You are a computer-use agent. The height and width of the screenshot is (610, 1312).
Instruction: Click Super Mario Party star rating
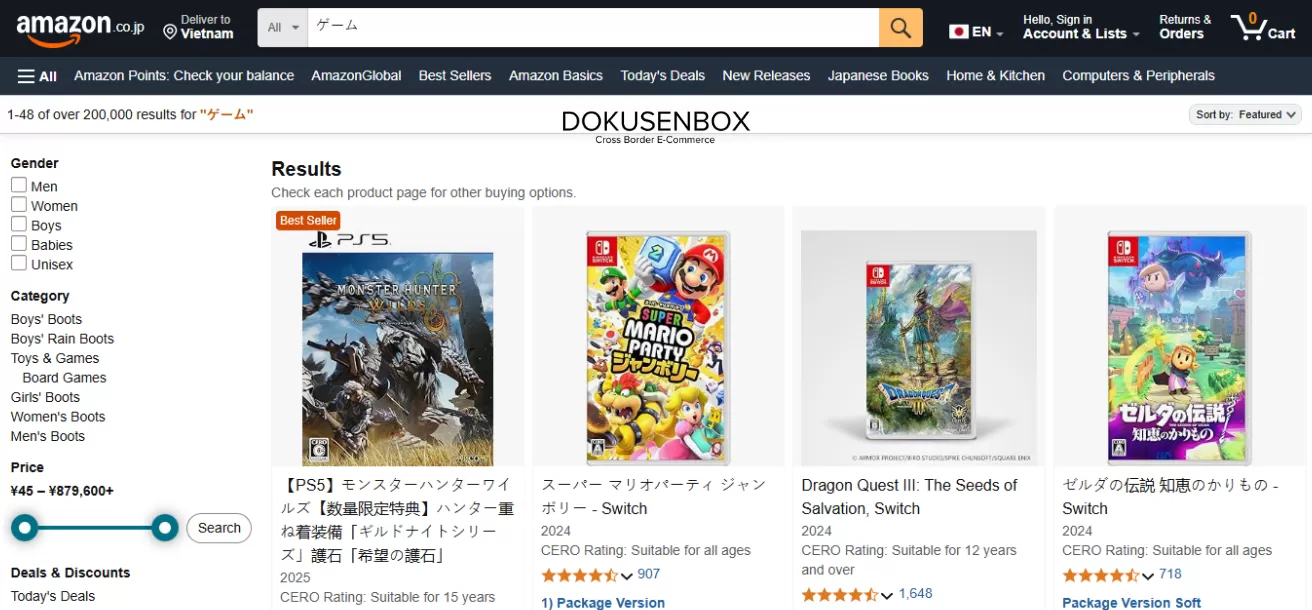tap(580, 575)
